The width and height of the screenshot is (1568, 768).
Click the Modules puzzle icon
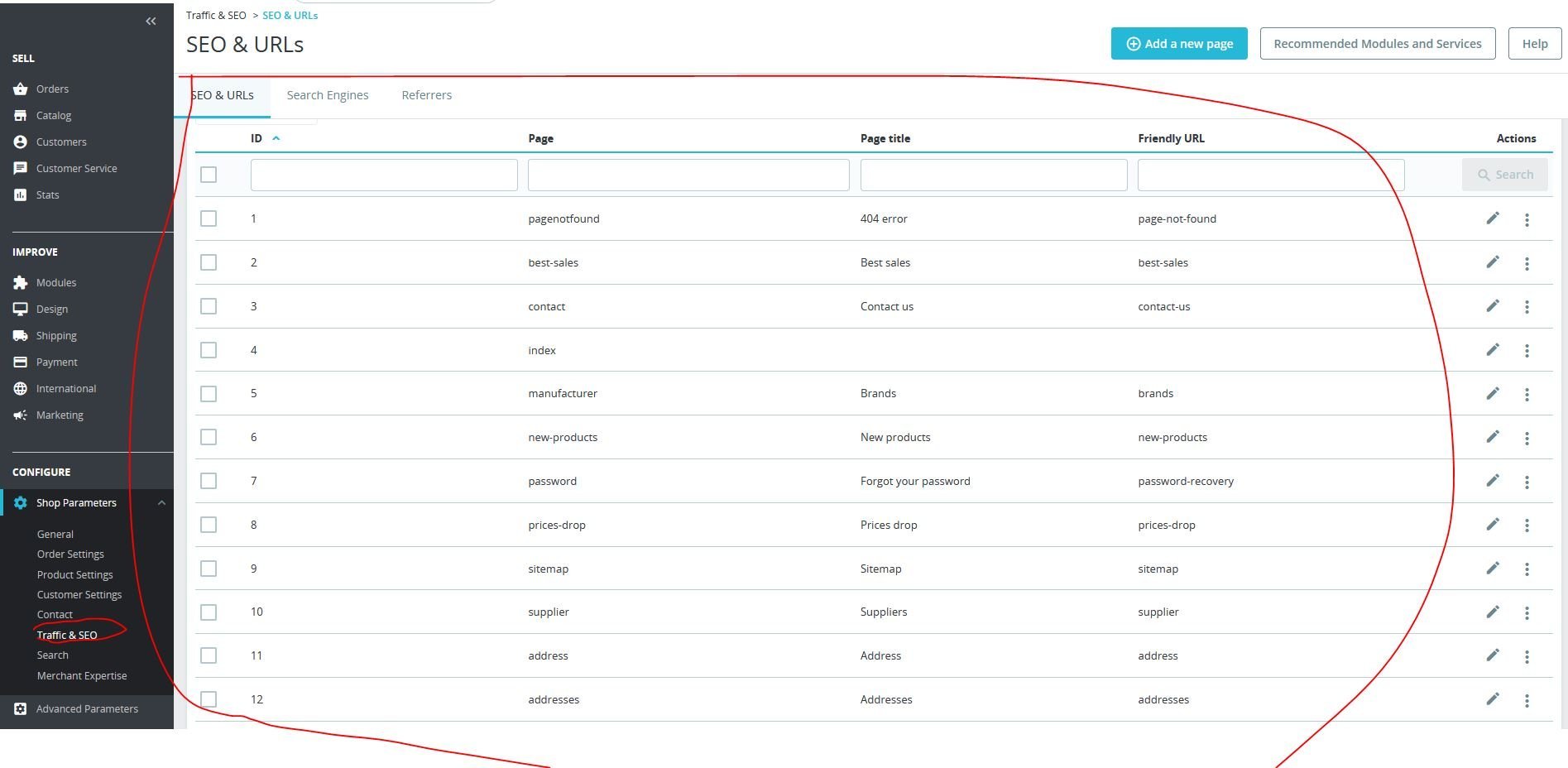(21, 282)
